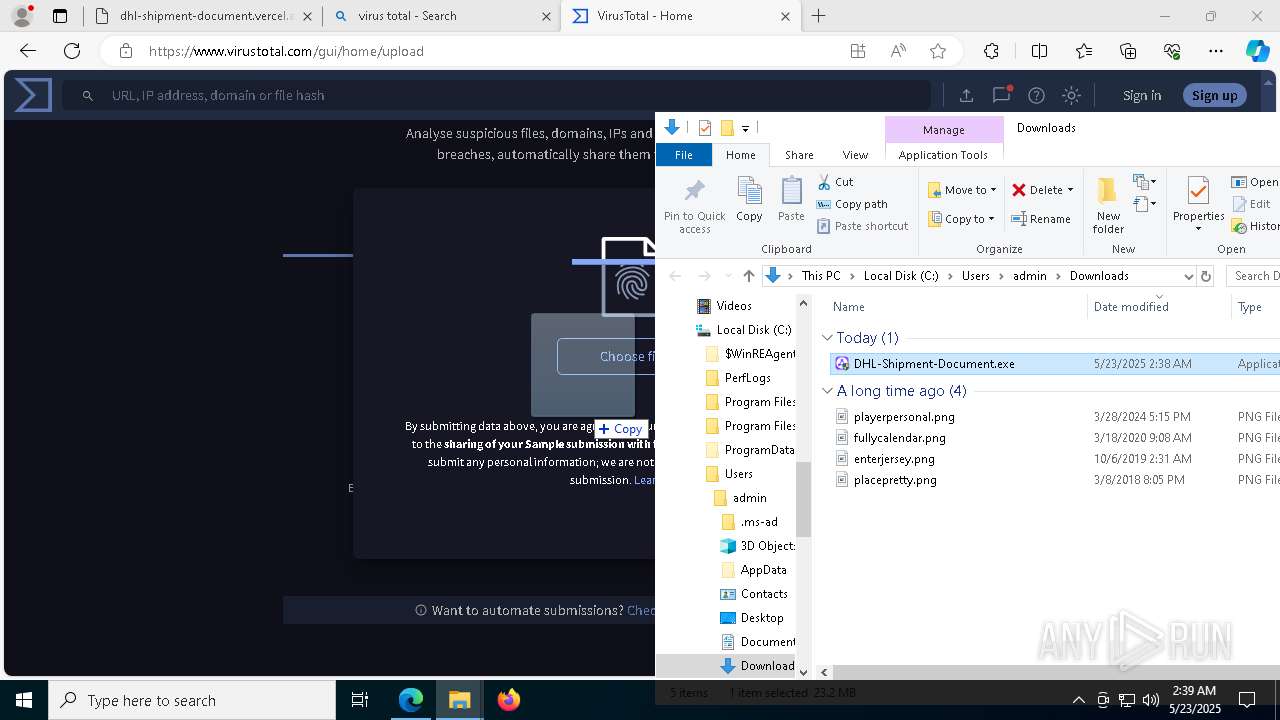
Task: Collapse the Today (1) group
Action: point(827,338)
